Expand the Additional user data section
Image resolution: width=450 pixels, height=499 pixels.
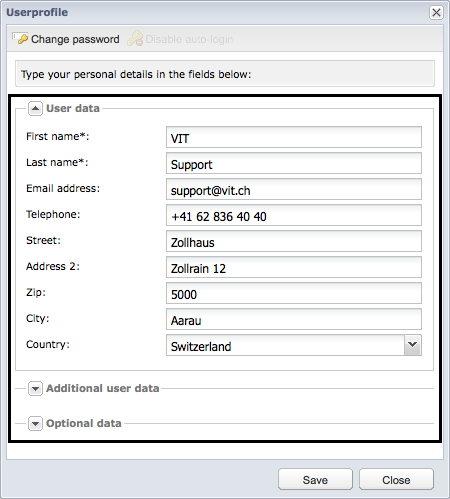click(x=35, y=388)
